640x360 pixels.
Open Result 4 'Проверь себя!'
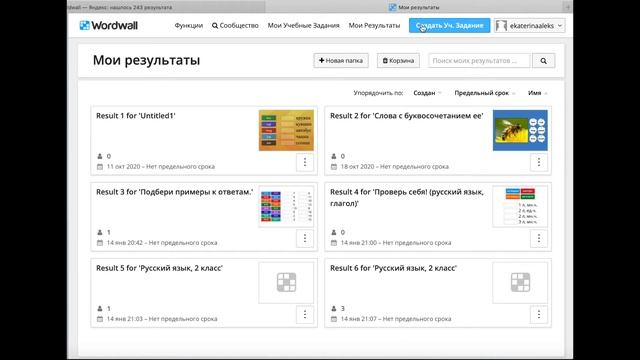point(407,197)
